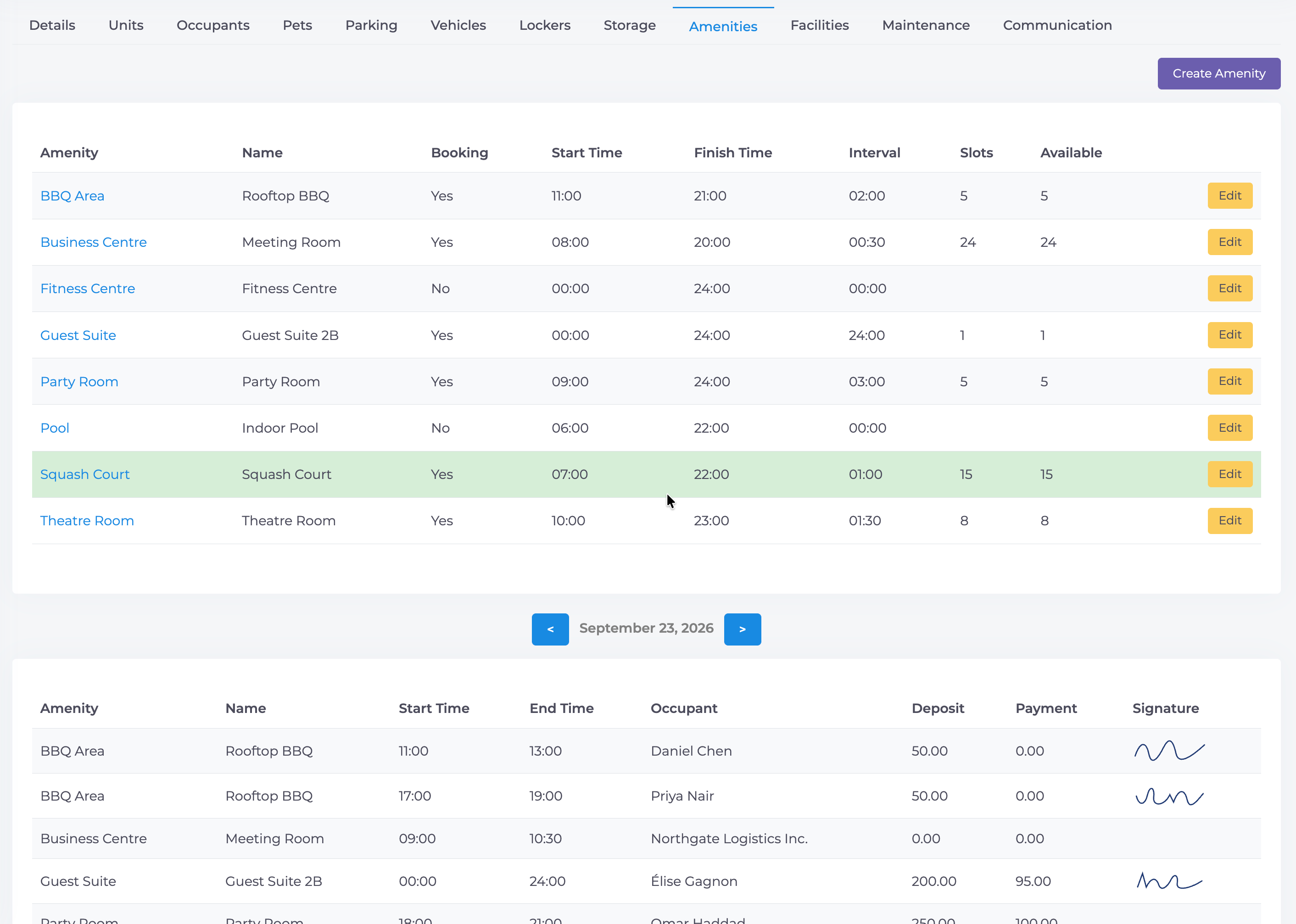Switch to the Details tab

tap(52, 25)
